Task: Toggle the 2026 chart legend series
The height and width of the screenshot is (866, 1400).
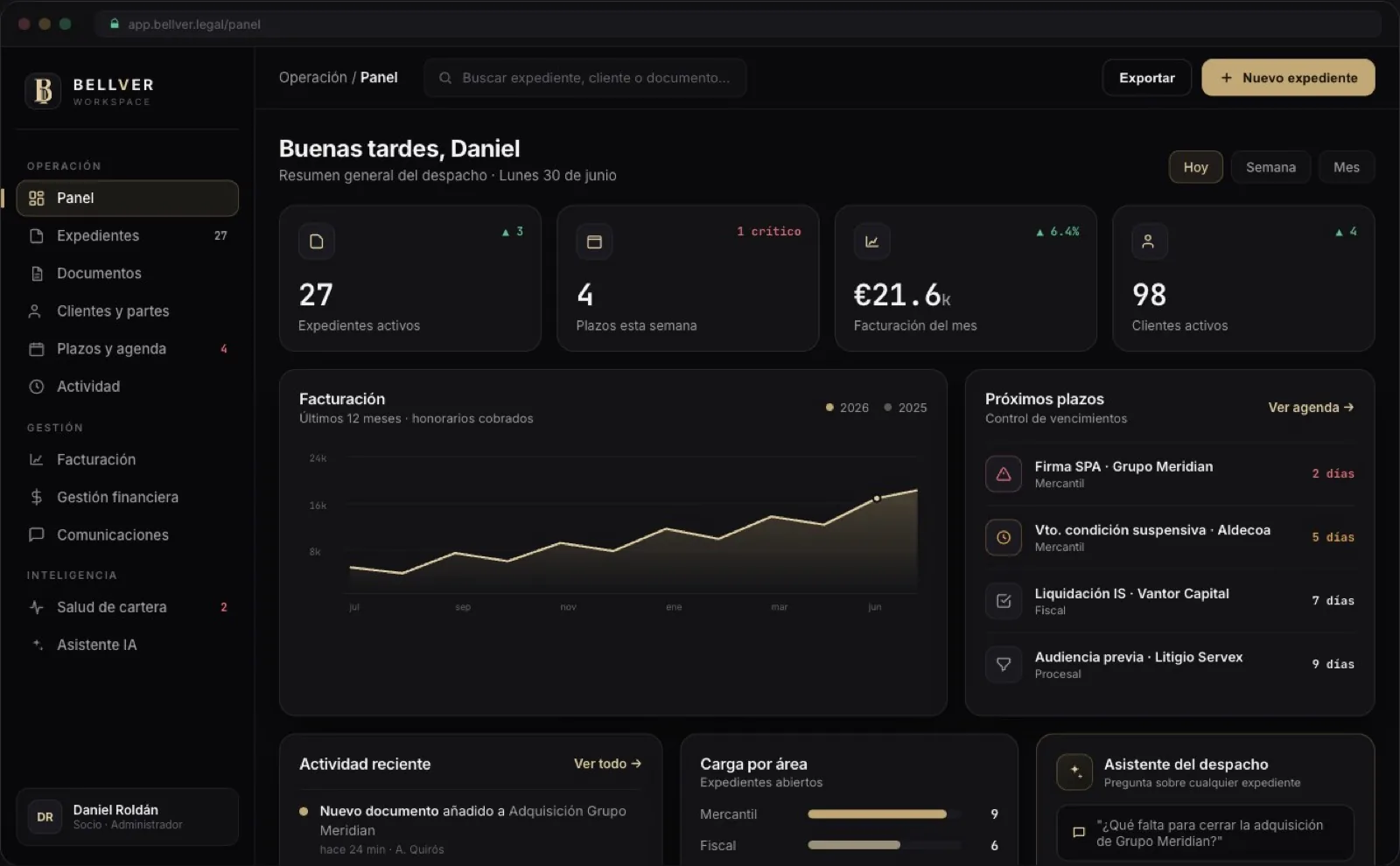Action: (847, 408)
